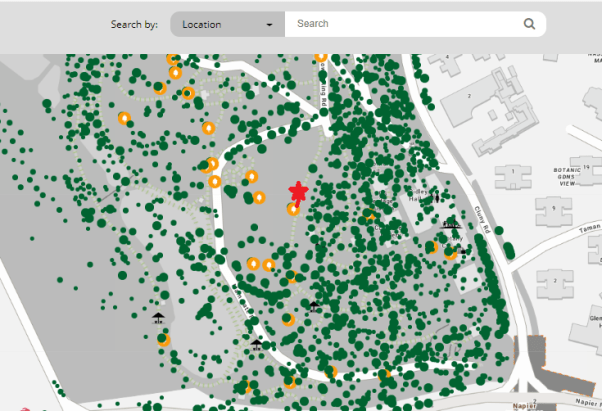Viewport: 602px width, 411px height.
Task: Click the dropdown arrow beside Location
Action: pos(270,24)
